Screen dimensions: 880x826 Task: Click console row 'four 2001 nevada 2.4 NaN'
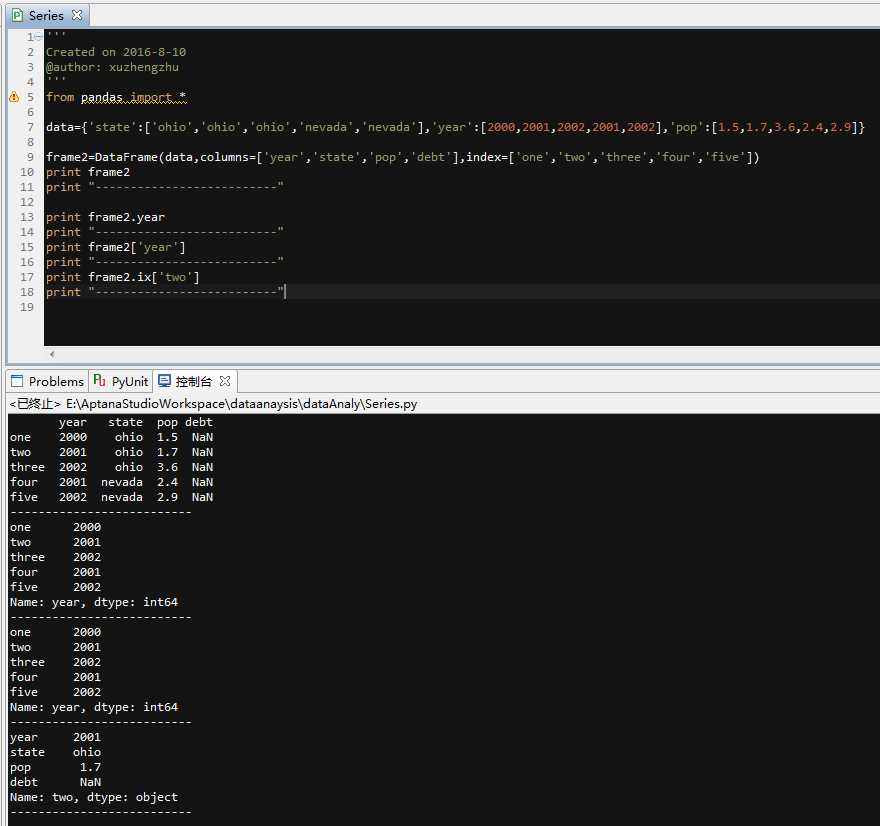[111, 482]
